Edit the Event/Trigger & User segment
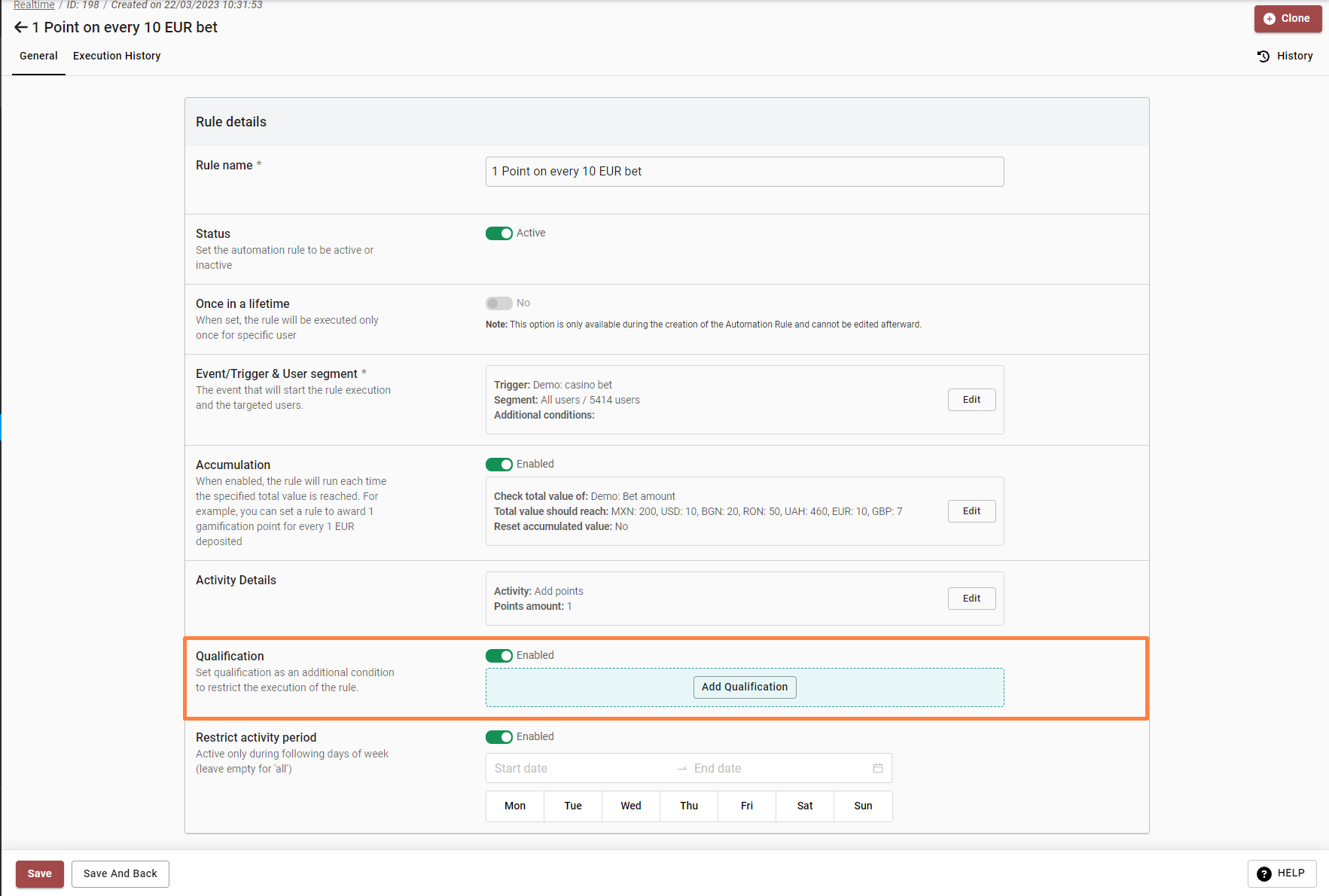 pos(971,400)
